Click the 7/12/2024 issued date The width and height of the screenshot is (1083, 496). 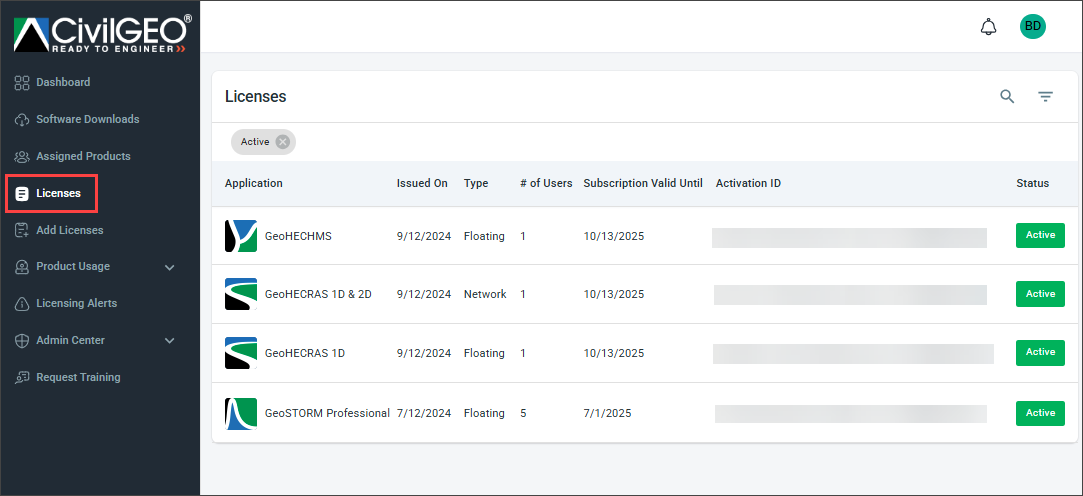(x=424, y=413)
